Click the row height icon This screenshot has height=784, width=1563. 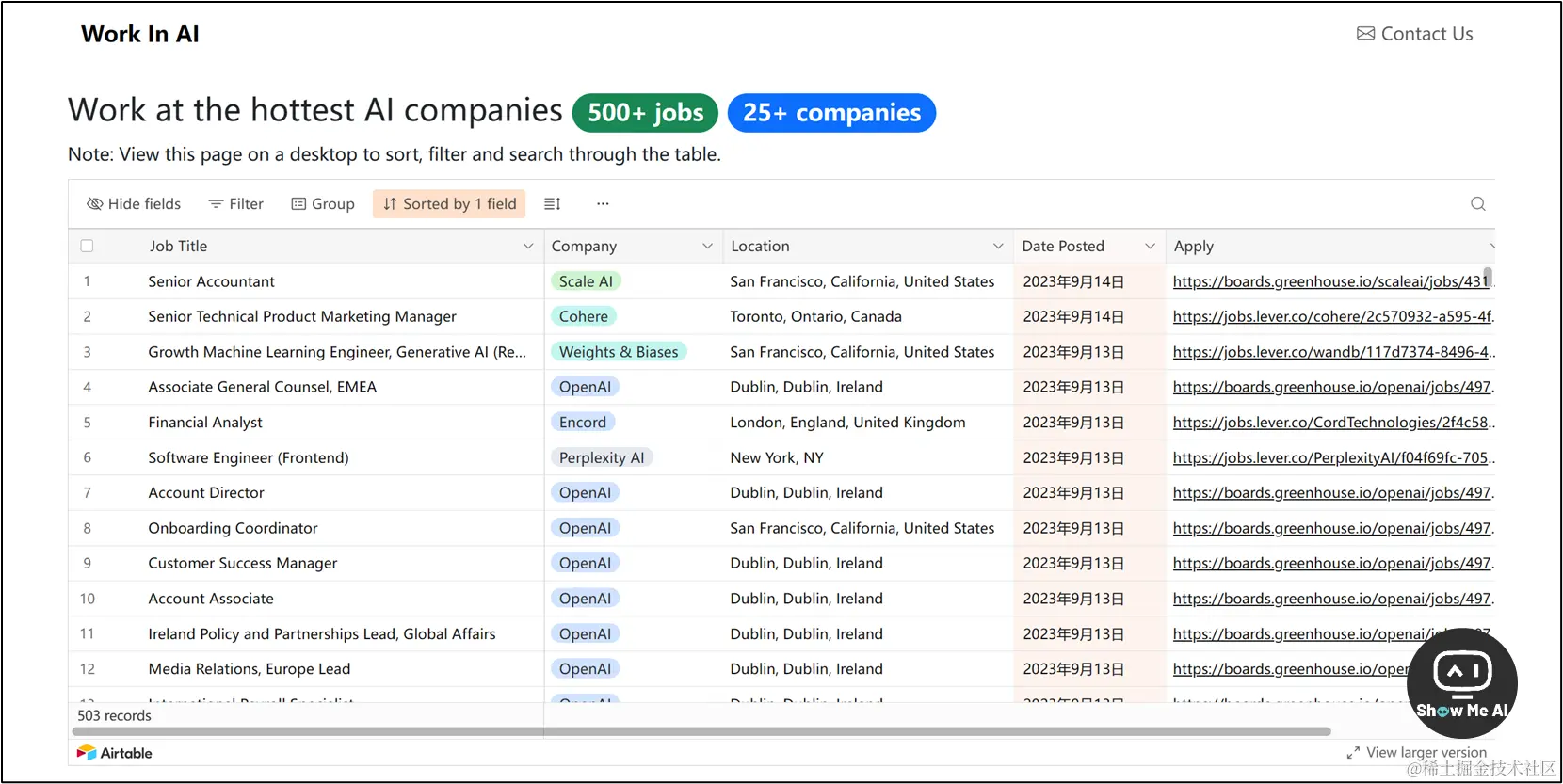coord(553,204)
